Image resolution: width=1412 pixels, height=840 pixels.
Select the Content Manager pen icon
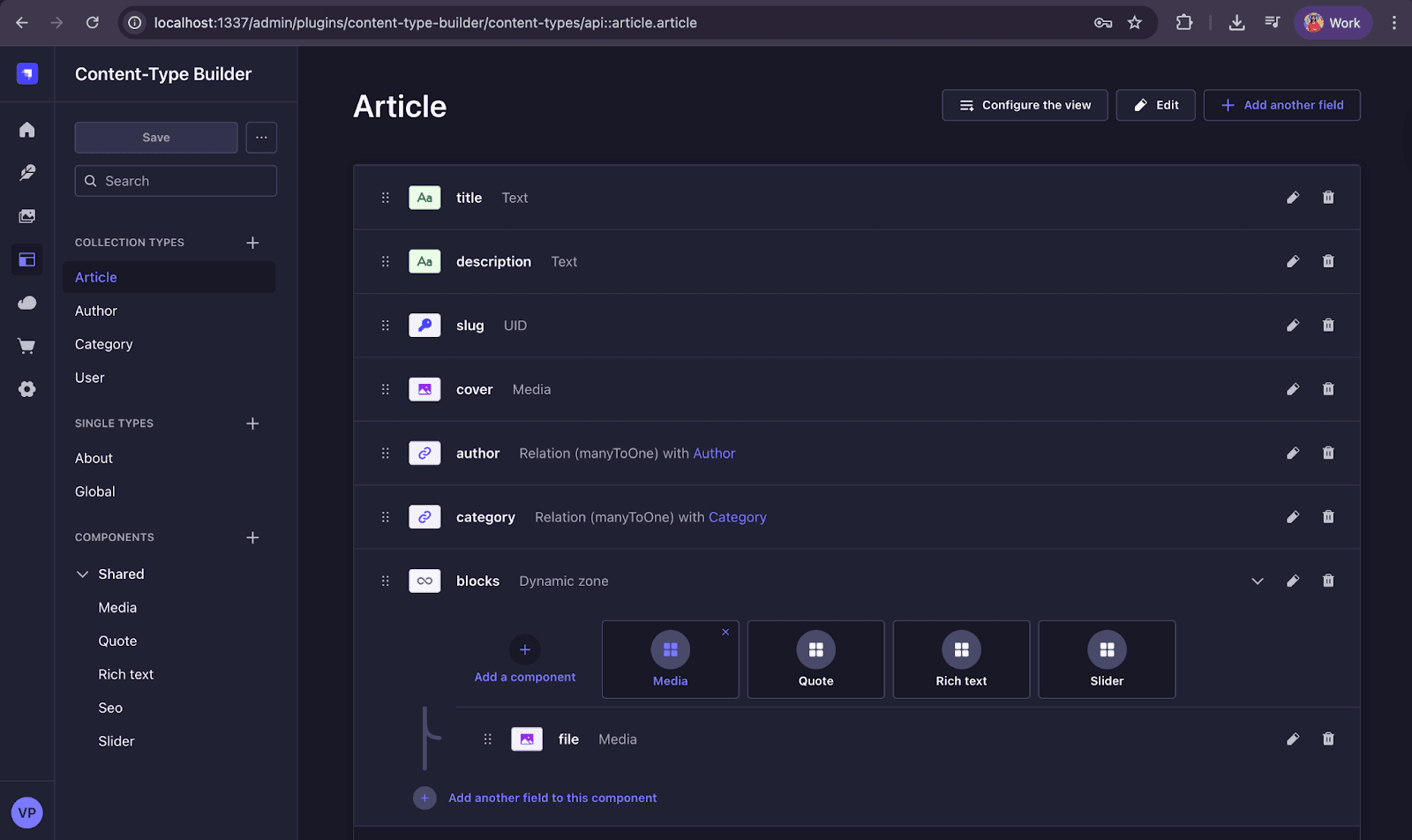(x=27, y=172)
